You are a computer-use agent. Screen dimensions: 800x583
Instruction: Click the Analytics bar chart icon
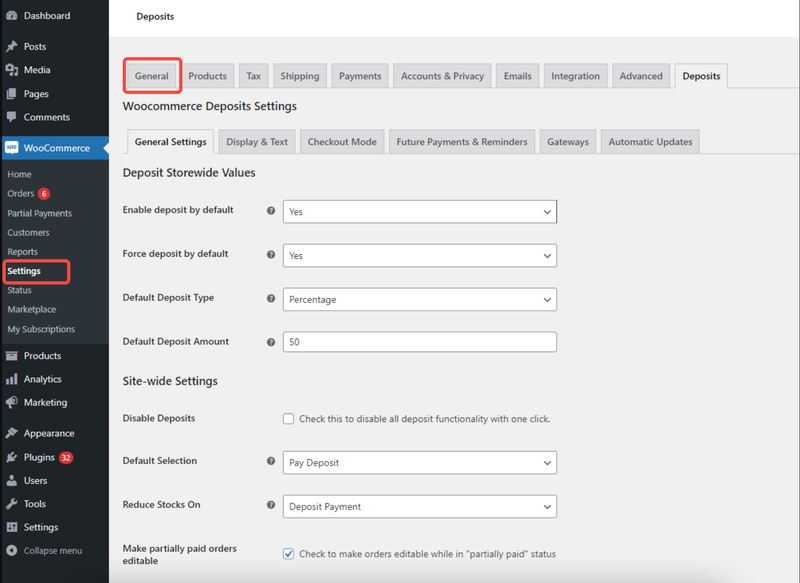12,379
